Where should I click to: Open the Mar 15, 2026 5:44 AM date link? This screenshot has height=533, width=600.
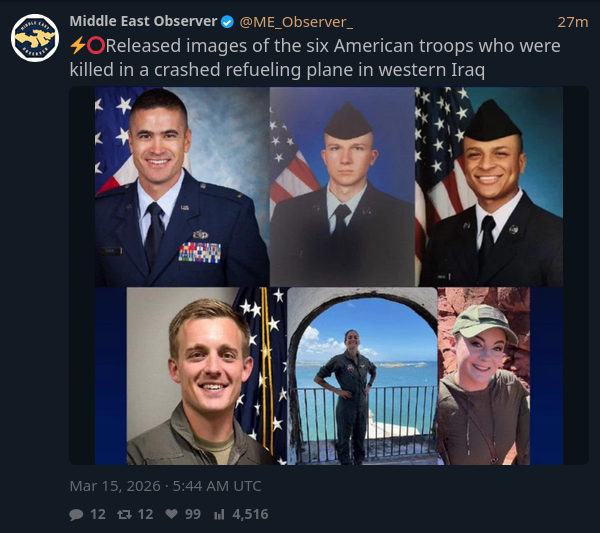pos(165,486)
